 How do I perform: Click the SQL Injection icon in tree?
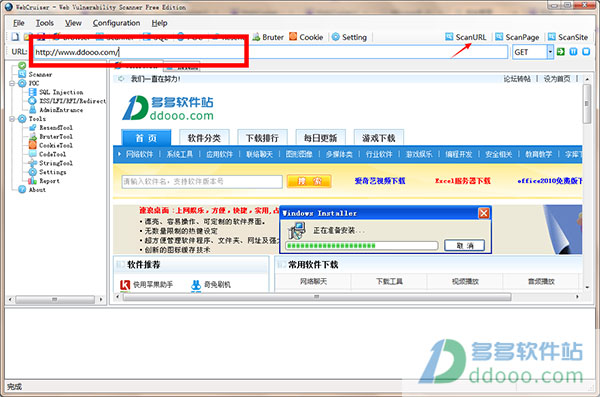tap(33, 92)
